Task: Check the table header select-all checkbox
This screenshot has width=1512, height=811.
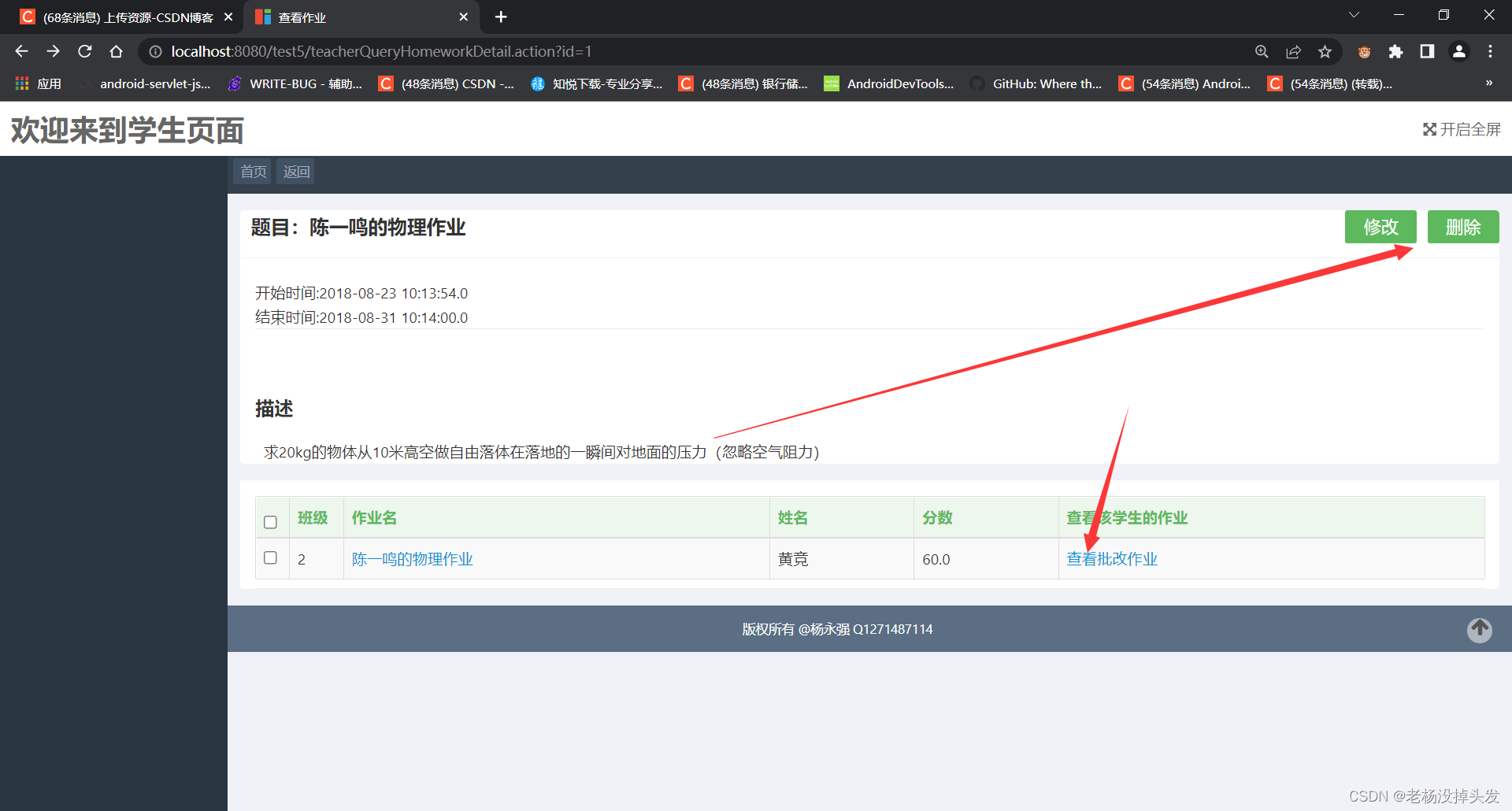Action: 270,522
